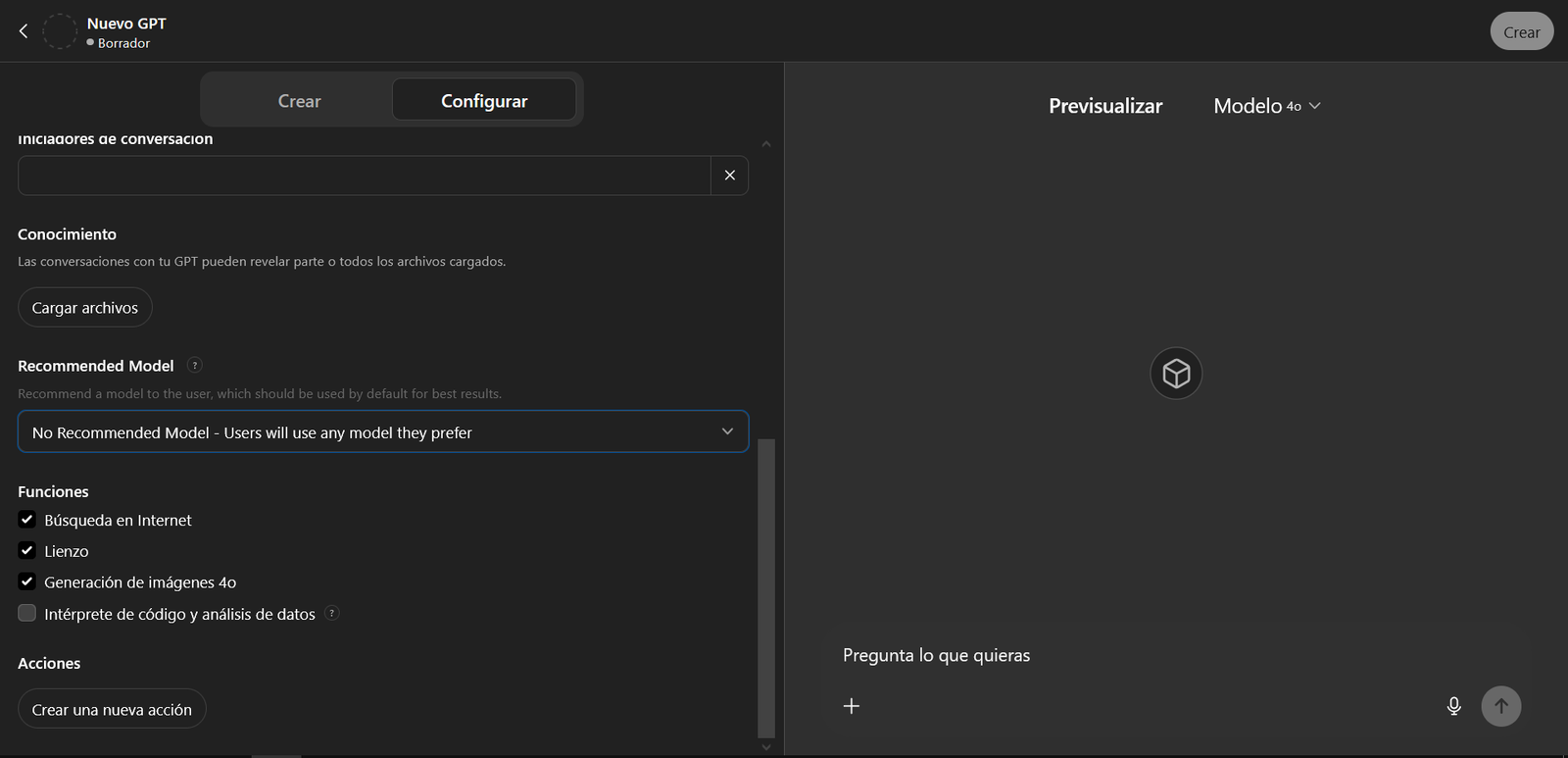Click the Borrador status label

[123, 43]
